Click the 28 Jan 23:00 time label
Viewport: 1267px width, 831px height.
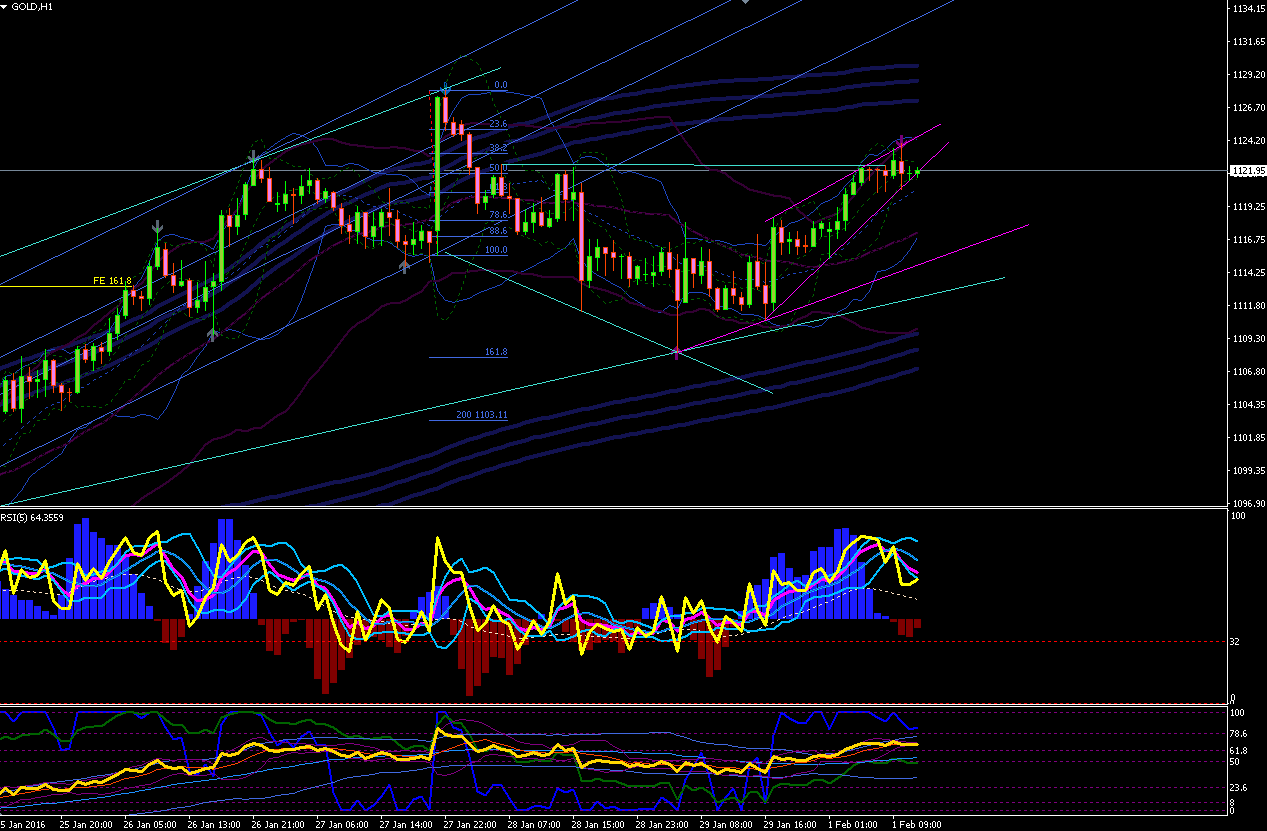[x=662, y=825]
